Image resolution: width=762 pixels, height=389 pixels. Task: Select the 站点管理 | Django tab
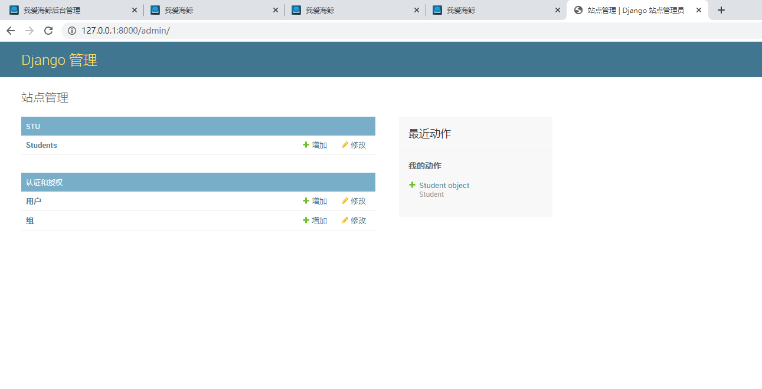[x=636, y=10]
